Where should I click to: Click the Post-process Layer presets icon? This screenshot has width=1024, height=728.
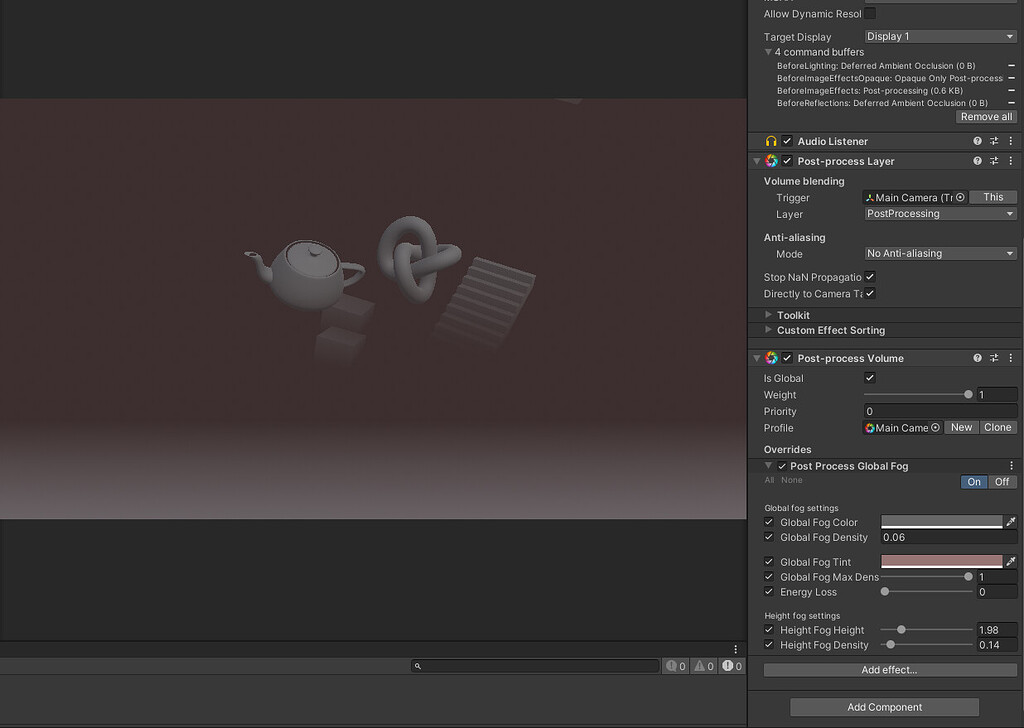tap(994, 161)
